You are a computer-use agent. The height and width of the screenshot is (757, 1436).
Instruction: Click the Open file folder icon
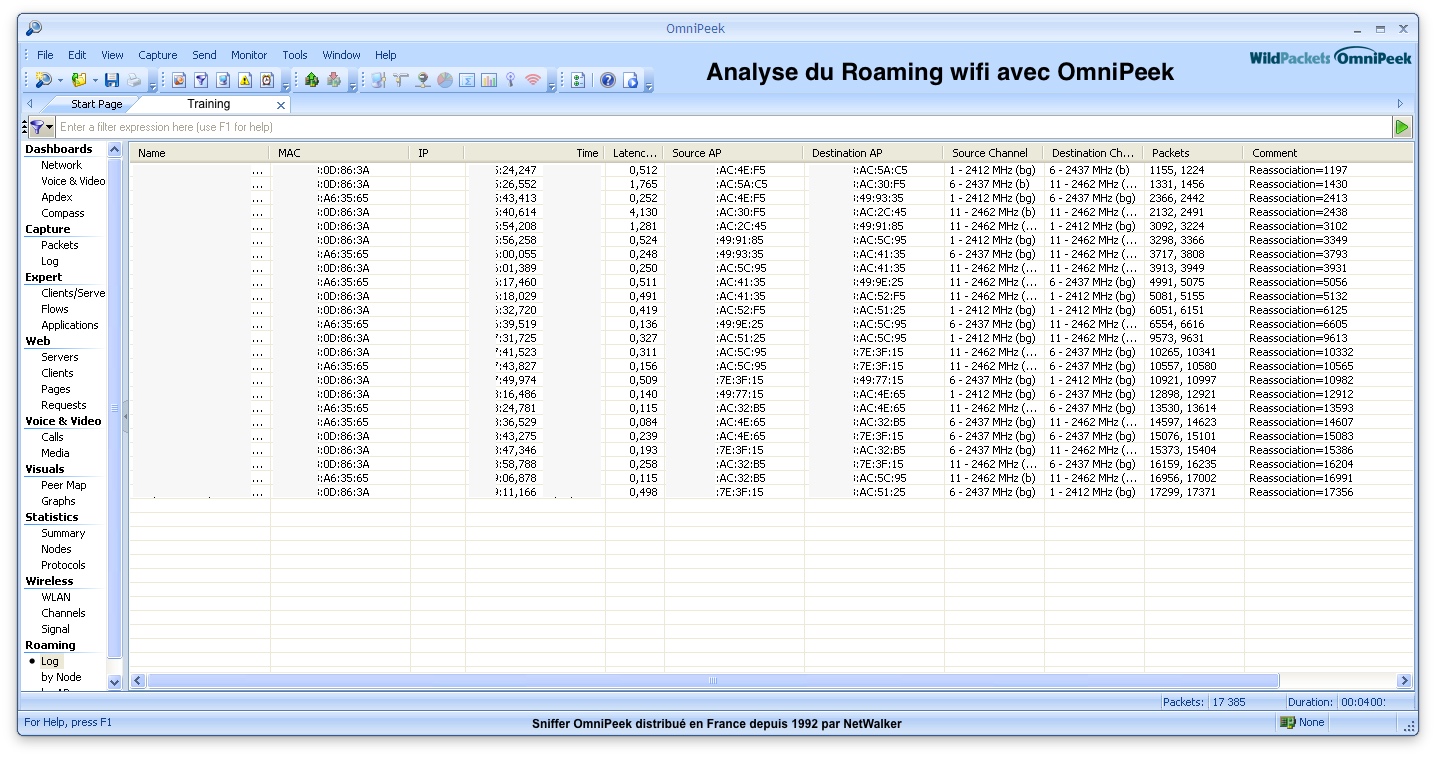pyautogui.click(x=78, y=80)
